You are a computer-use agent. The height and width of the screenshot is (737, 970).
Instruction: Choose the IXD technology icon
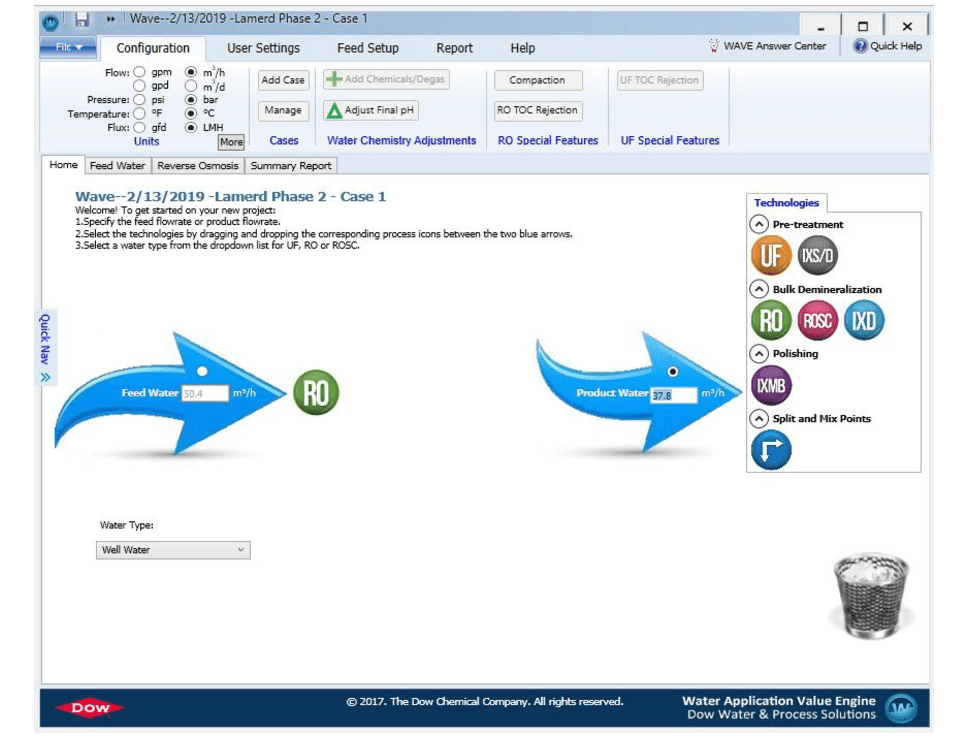pyautogui.click(x=864, y=321)
